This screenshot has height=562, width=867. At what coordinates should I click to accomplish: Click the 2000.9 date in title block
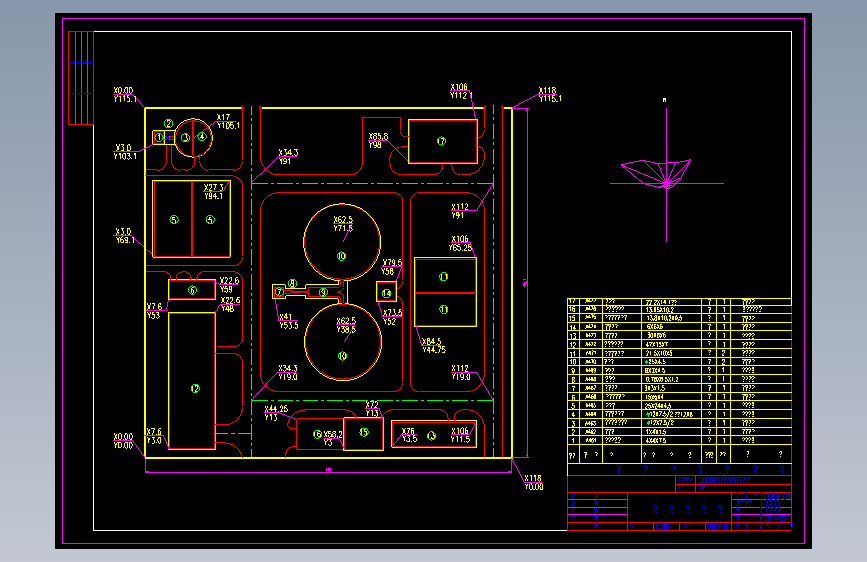click(x=717, y=527)
